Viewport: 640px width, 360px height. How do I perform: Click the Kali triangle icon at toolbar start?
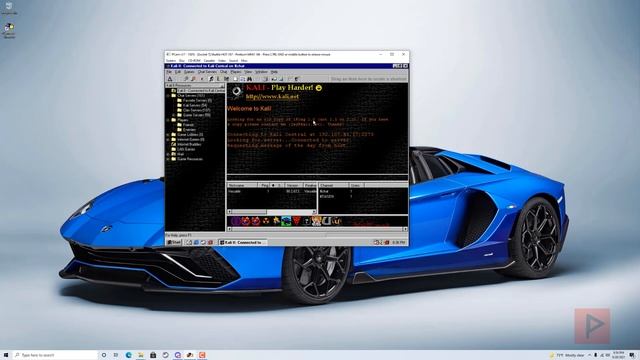coord(170,79)
